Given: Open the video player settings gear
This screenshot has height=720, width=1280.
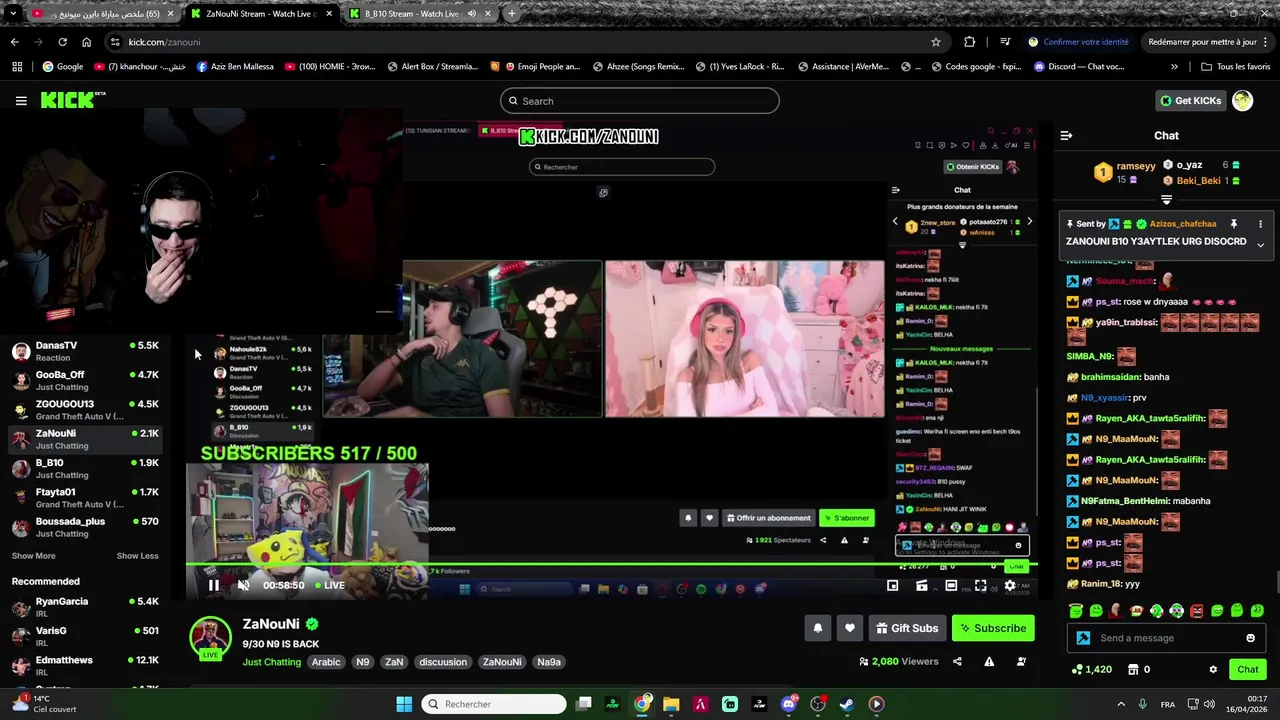Looking at the screenshot, I should coord(1010,585).
